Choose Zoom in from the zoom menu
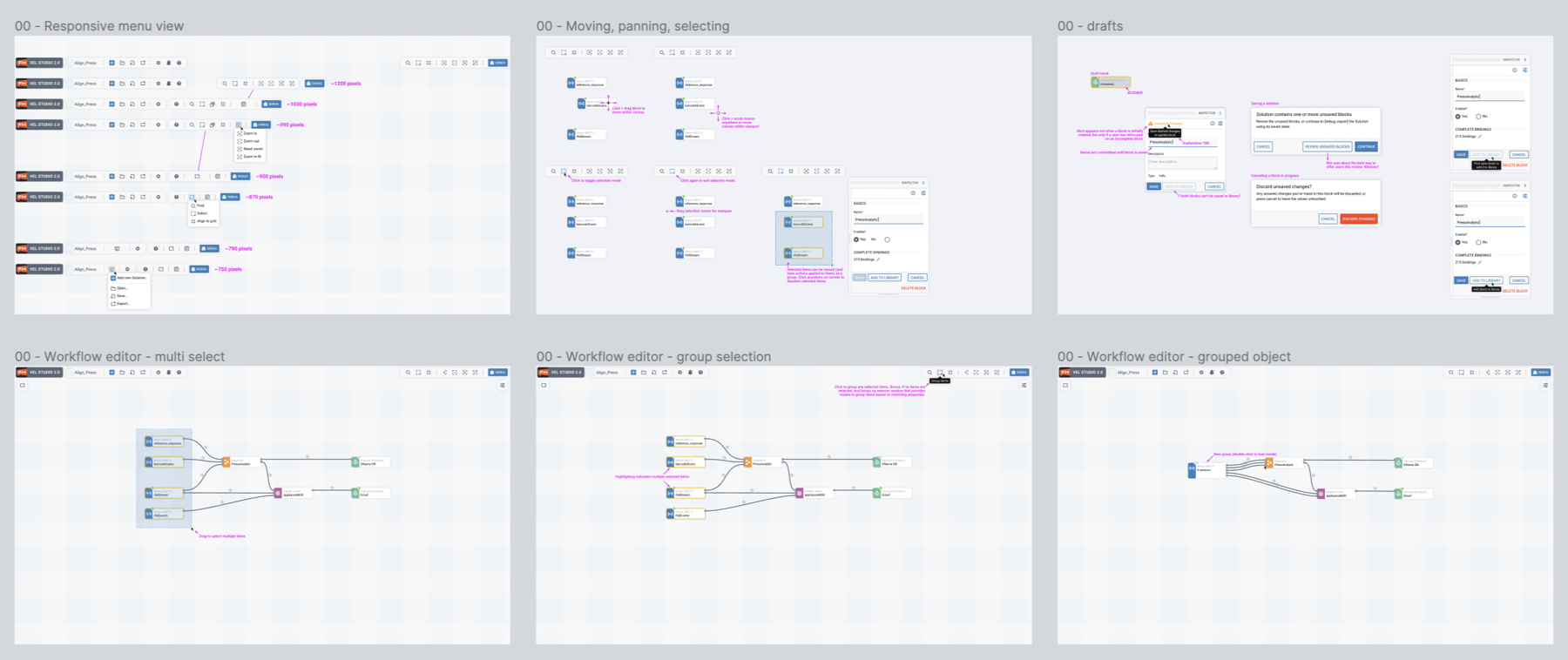Screen dimensions: 1568x660 250,133
